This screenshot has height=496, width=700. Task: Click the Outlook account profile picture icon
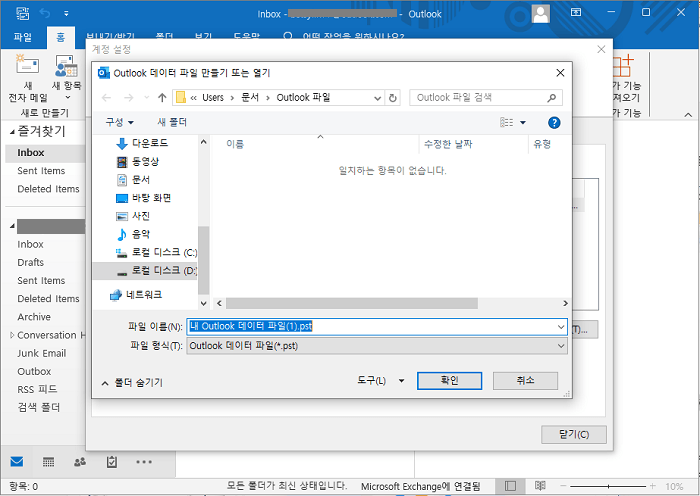click(541, 14)
